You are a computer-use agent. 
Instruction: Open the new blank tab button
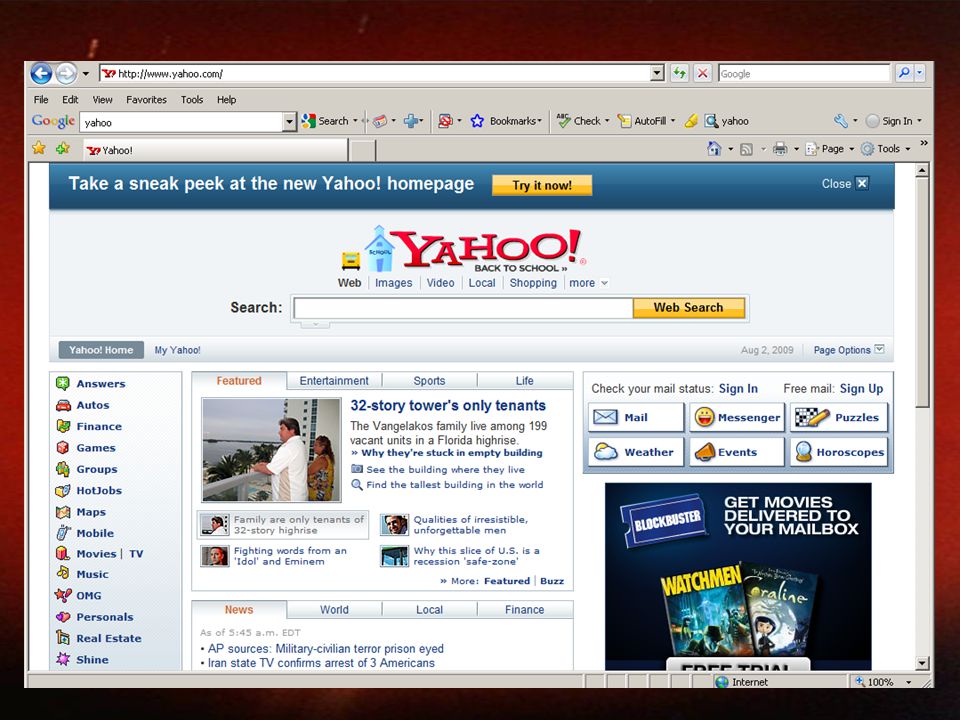pos(363,150)
